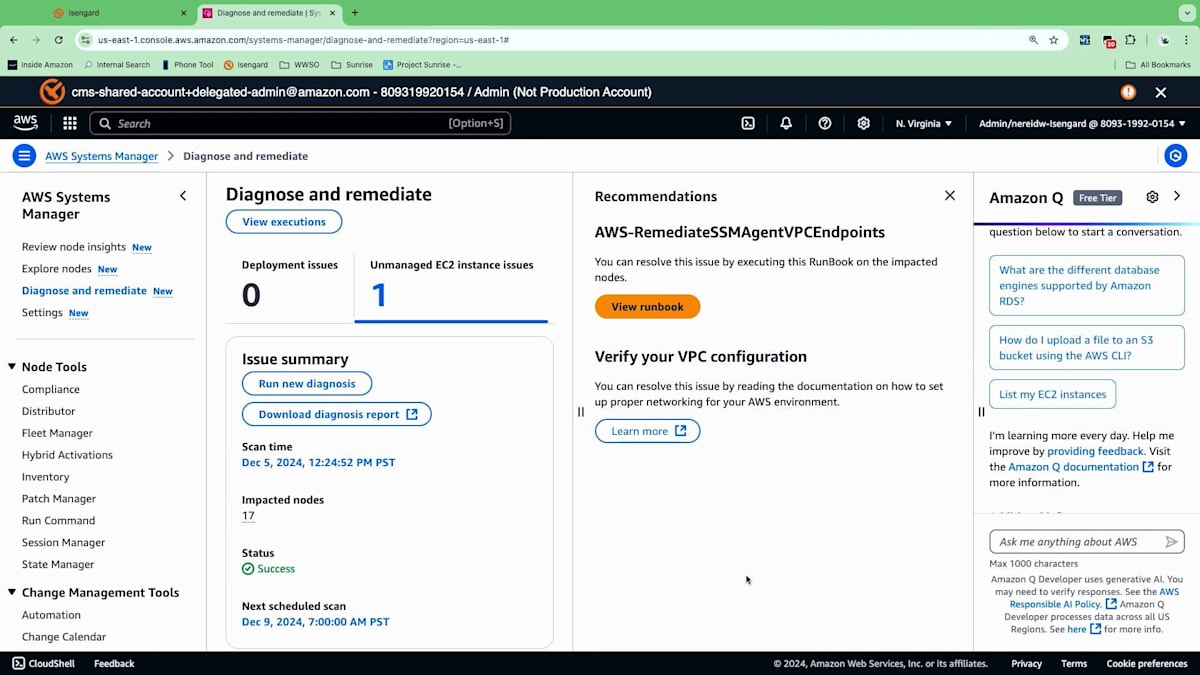Click Learn more about VPC configuration

tap(647, 431)
